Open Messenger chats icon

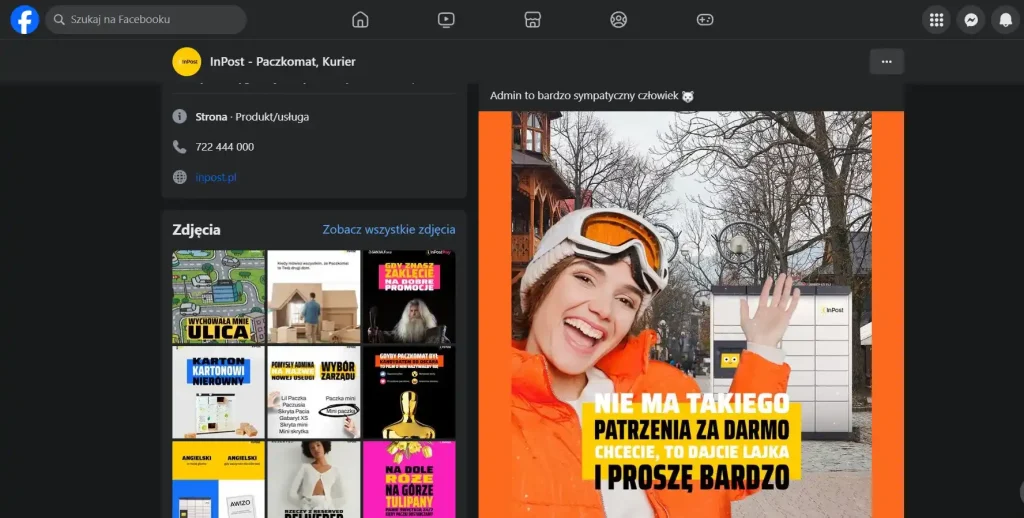pyautogui.click(x=971, y=20)
